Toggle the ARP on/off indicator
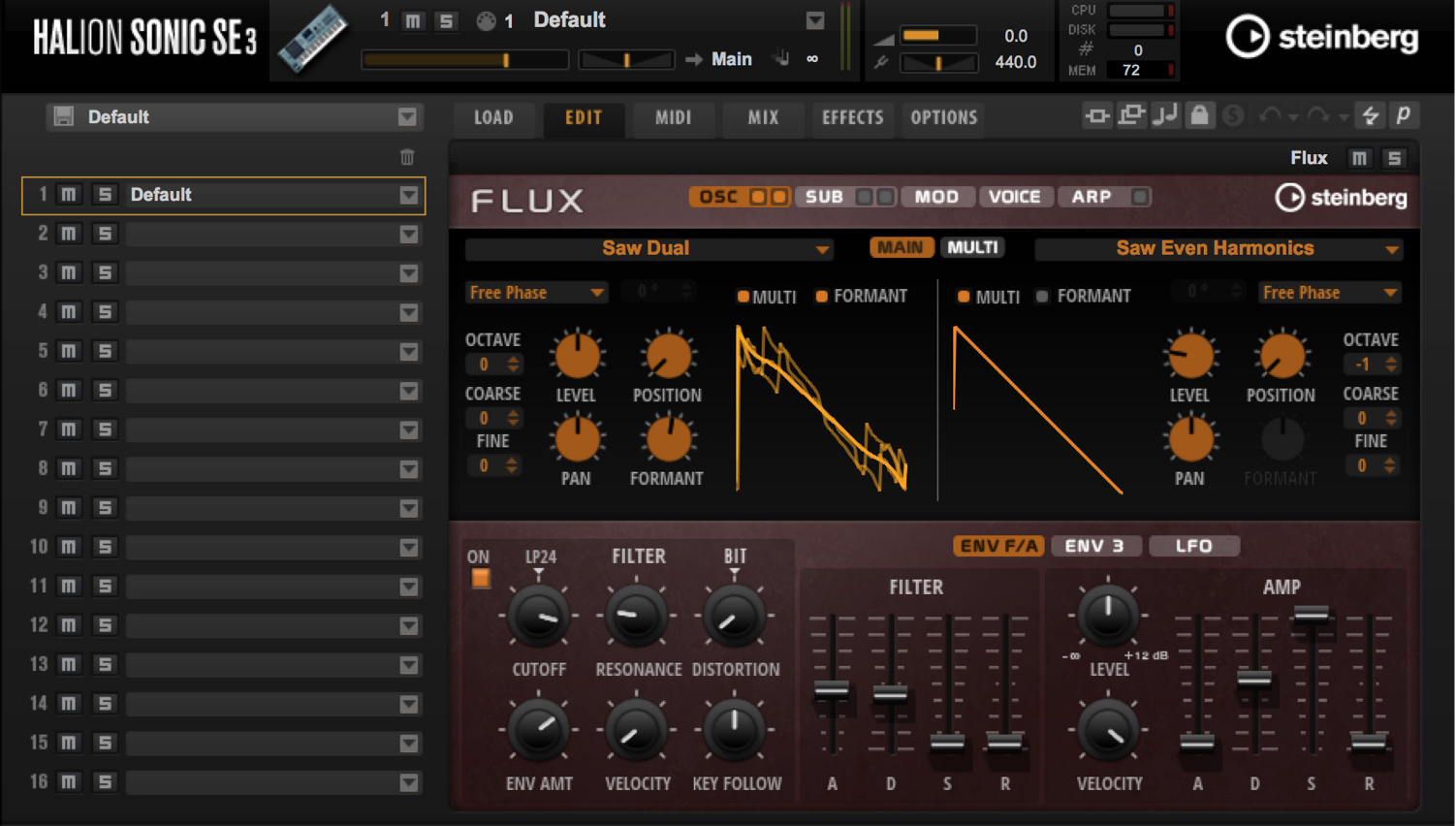This screenshot has width=1456, height=826. coord(1140,197)
